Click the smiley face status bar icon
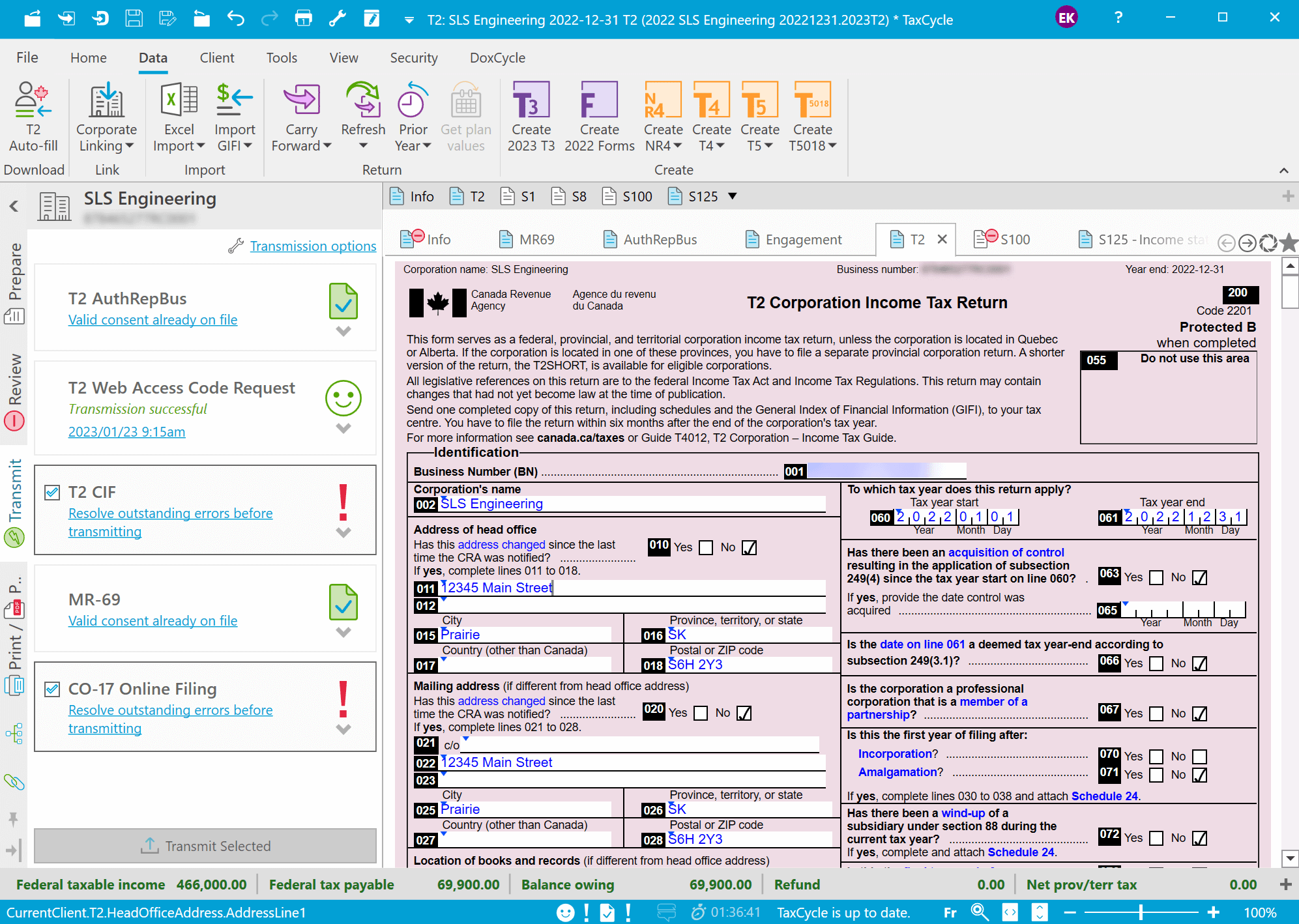Screen dimensions: 1299x924 pos(565,912)
